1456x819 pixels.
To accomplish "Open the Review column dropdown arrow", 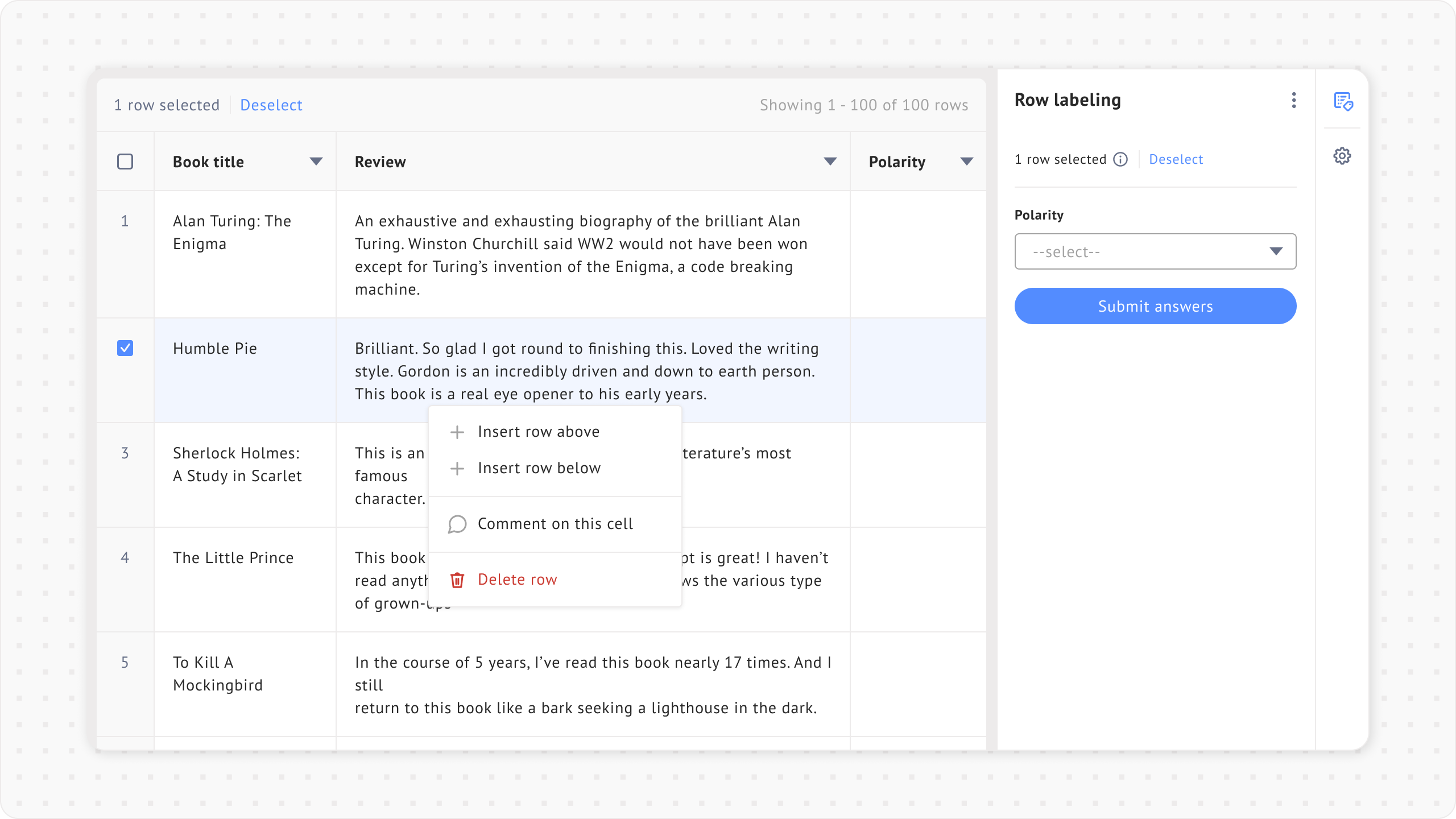I will [x=830, y=162].
